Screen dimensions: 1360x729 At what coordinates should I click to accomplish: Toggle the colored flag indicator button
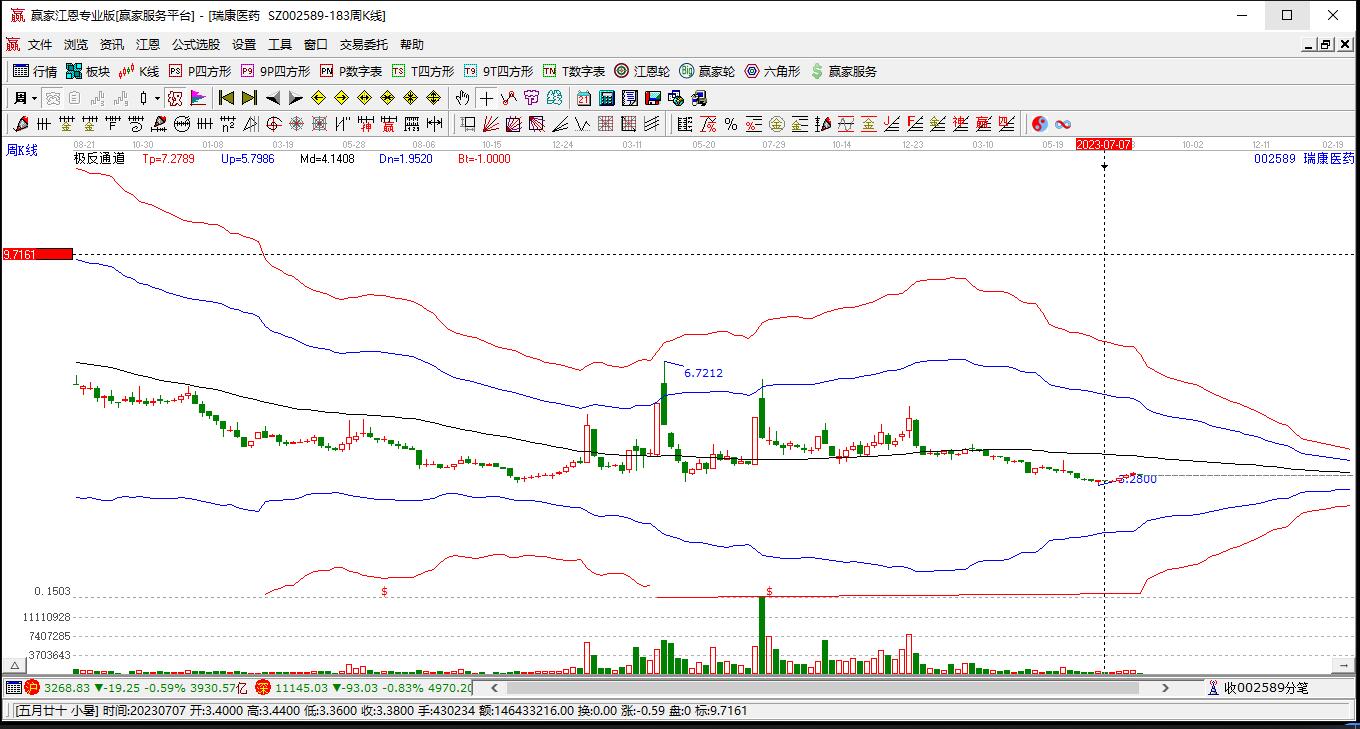click(198, 98)
